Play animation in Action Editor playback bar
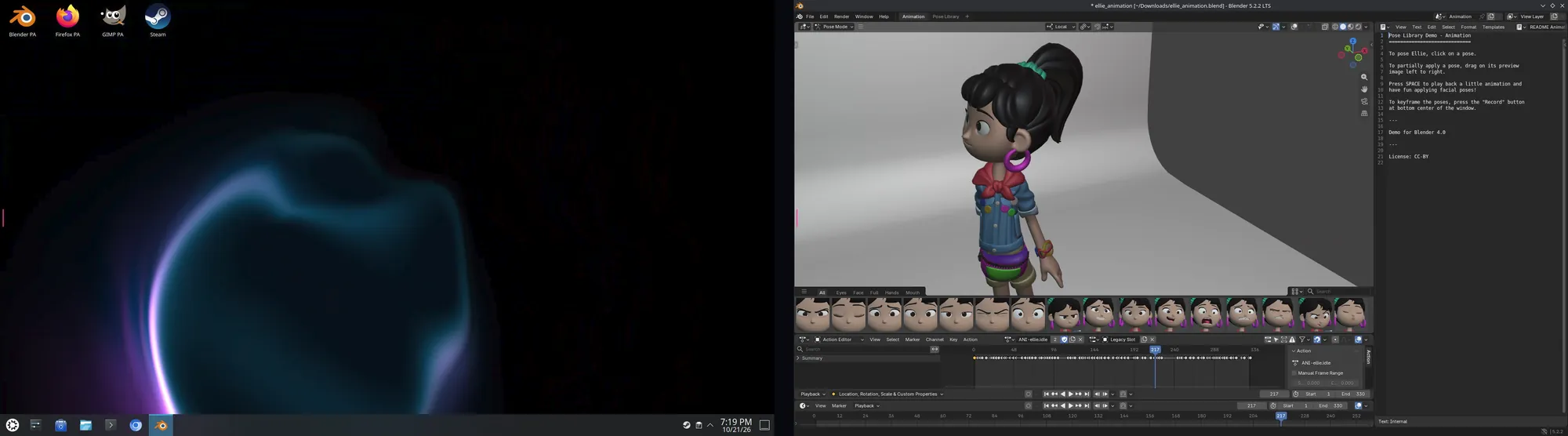Viewport: 1568px width, 436px height. coord(1070,394)
